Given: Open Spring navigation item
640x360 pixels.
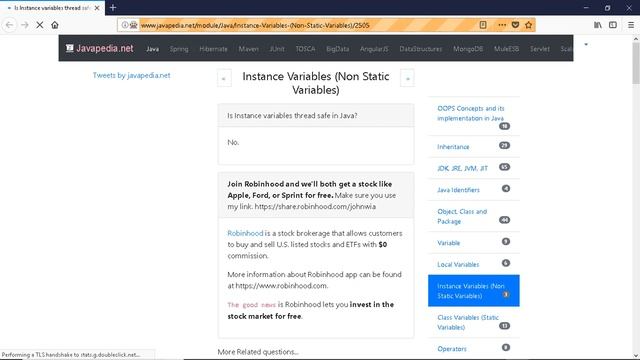Looking at the screenshot, I should (x=179, y=49).
